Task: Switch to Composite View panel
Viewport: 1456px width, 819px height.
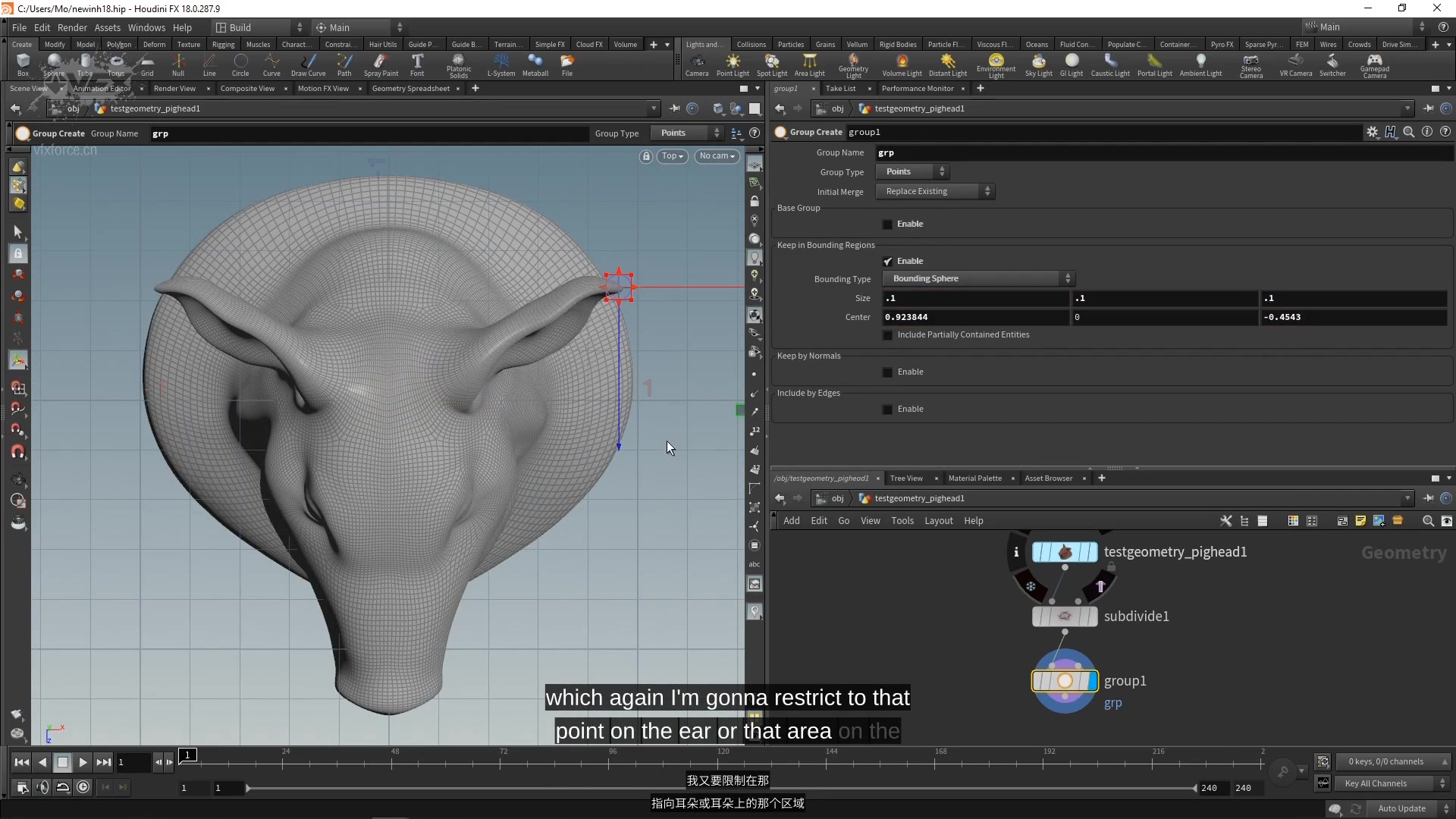Action: pyautogui.click(x=247, y=88)
